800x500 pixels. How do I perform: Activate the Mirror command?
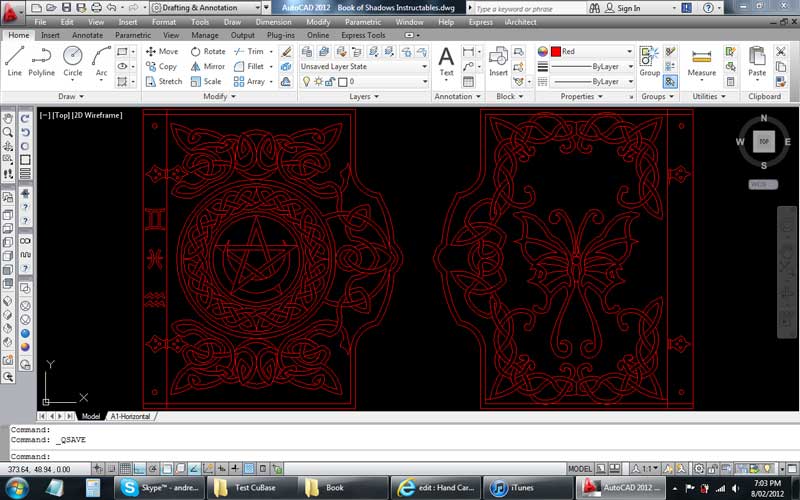pos(208,66)
